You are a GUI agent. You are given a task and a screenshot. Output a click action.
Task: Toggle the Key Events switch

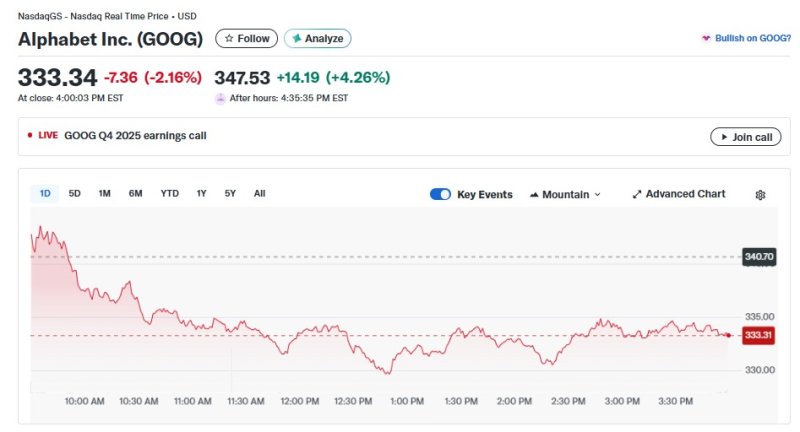pyautogui.click(x=440, y=194)
